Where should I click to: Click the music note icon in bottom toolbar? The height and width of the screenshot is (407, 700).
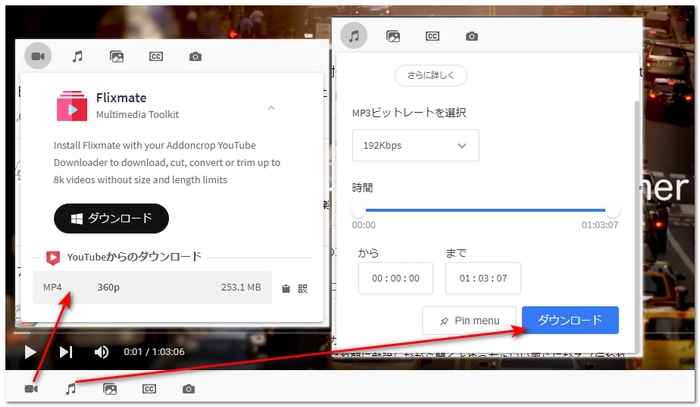tap(70, 388)
